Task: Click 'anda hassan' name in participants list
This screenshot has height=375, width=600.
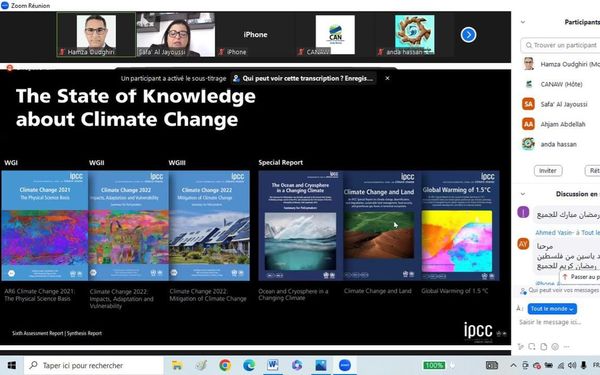Action: pos(558,144)
